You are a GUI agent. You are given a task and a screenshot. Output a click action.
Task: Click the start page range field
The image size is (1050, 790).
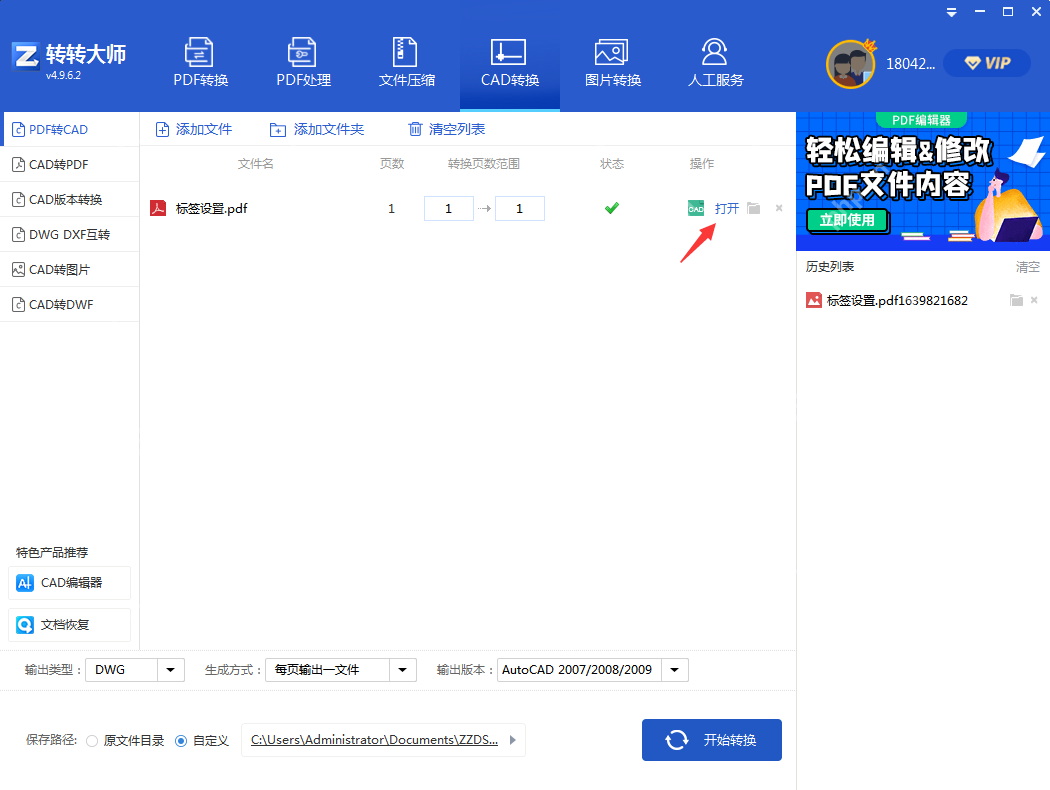[449, 209]
